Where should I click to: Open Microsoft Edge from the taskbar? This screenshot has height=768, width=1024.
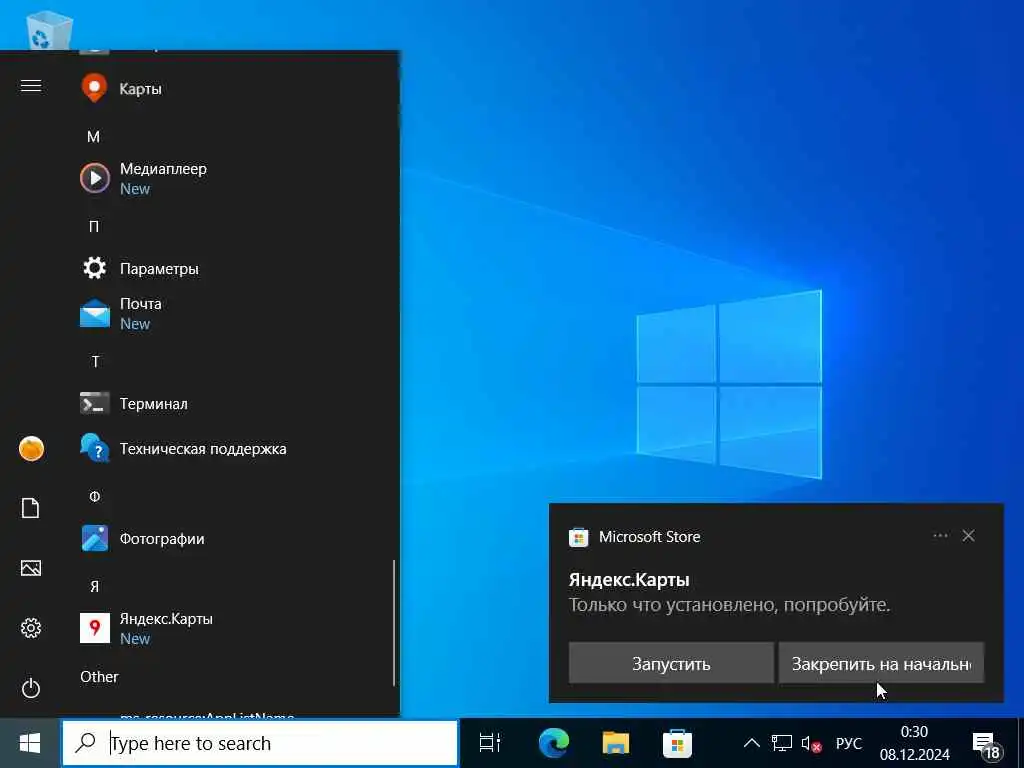554,743
